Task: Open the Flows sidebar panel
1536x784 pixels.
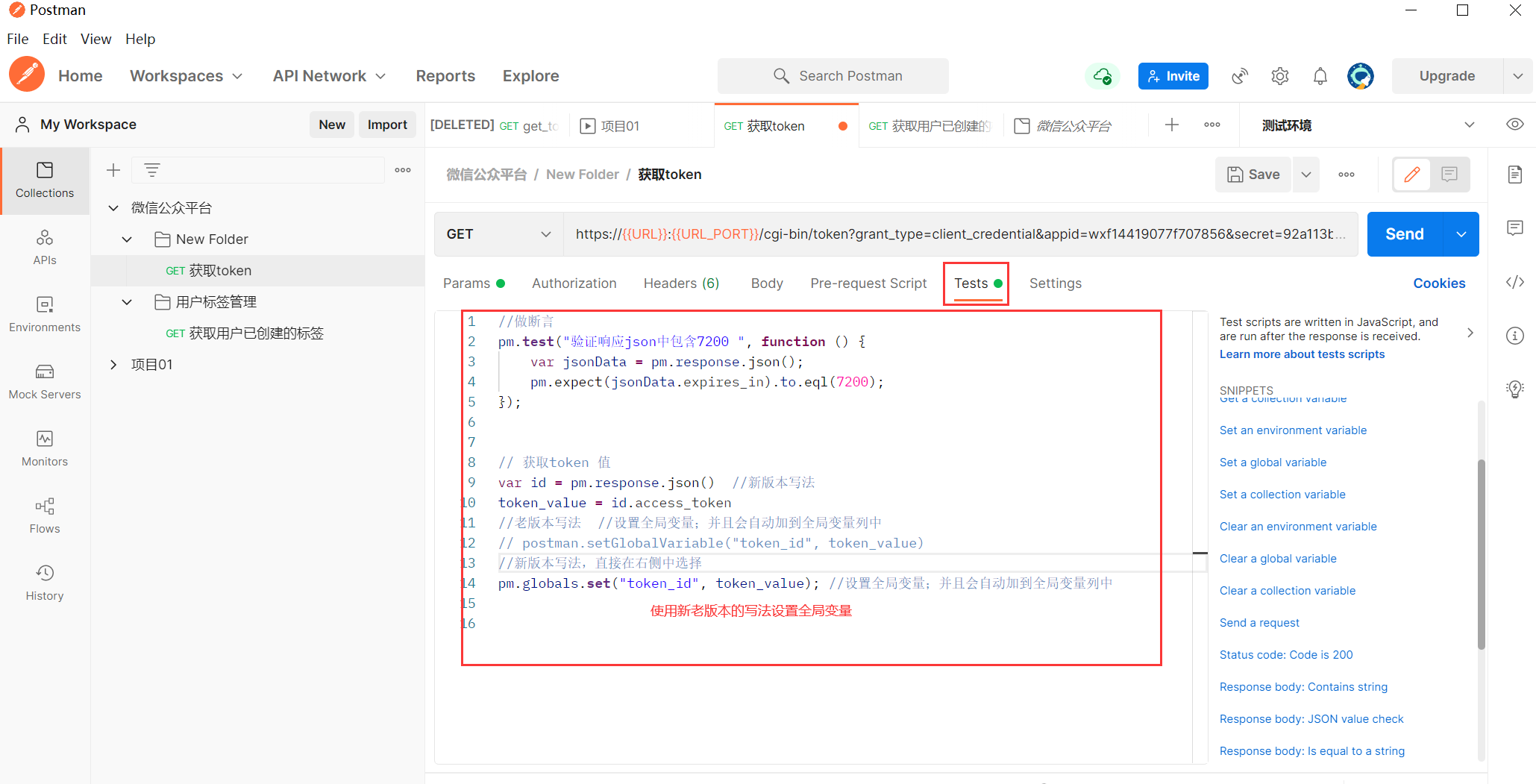Action: [45, 516]
